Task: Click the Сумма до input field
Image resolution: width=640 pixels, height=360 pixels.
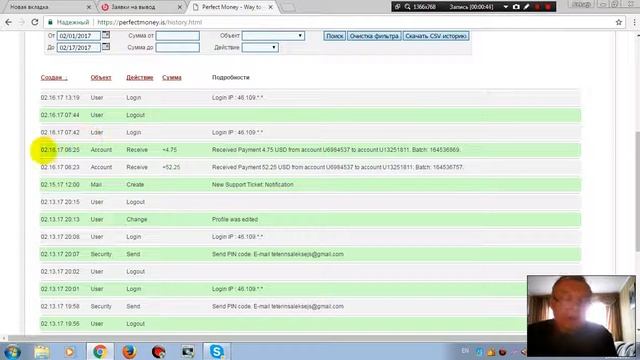Action: (178, 48)
